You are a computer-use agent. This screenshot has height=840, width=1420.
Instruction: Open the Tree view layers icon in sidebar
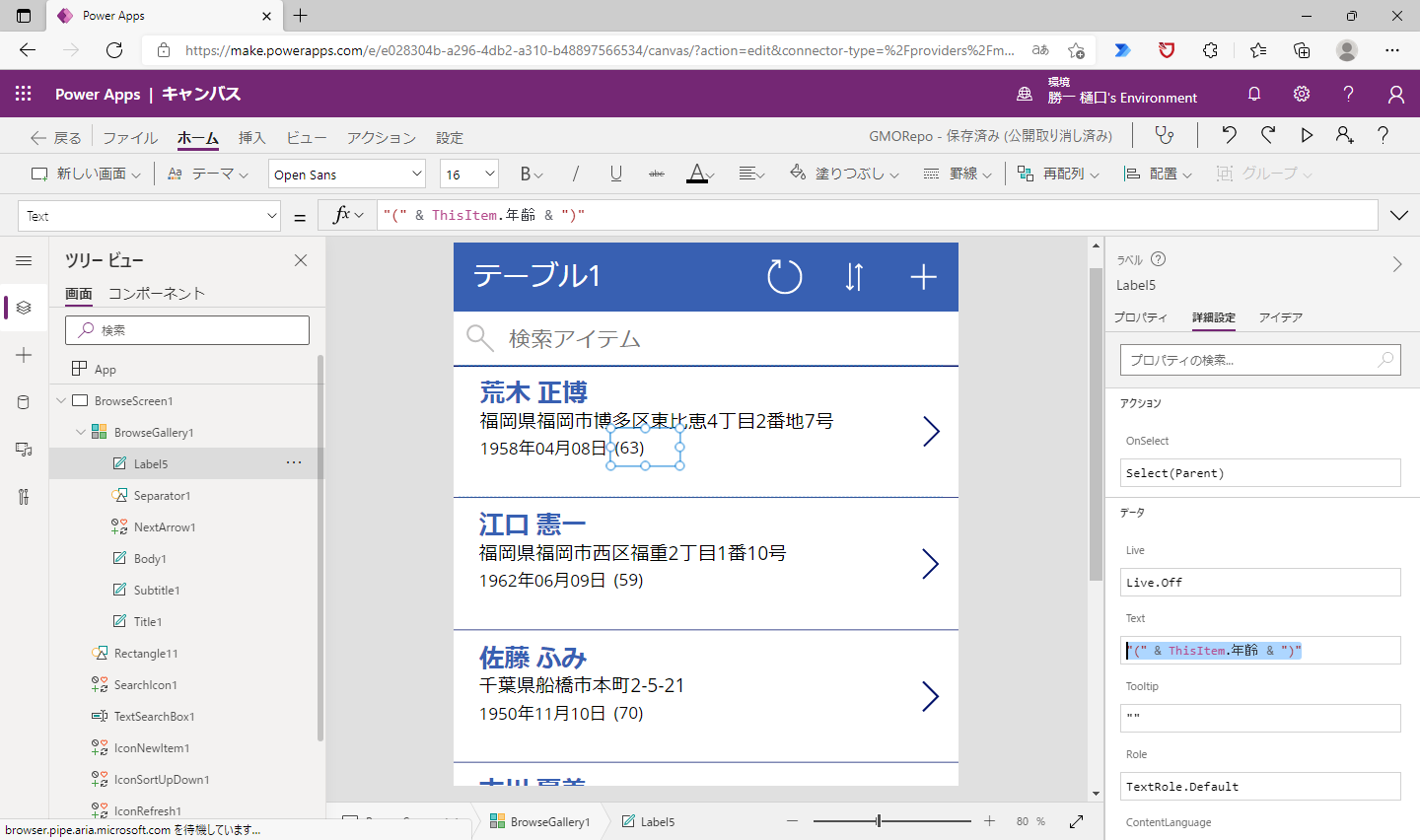click(24, 308)
